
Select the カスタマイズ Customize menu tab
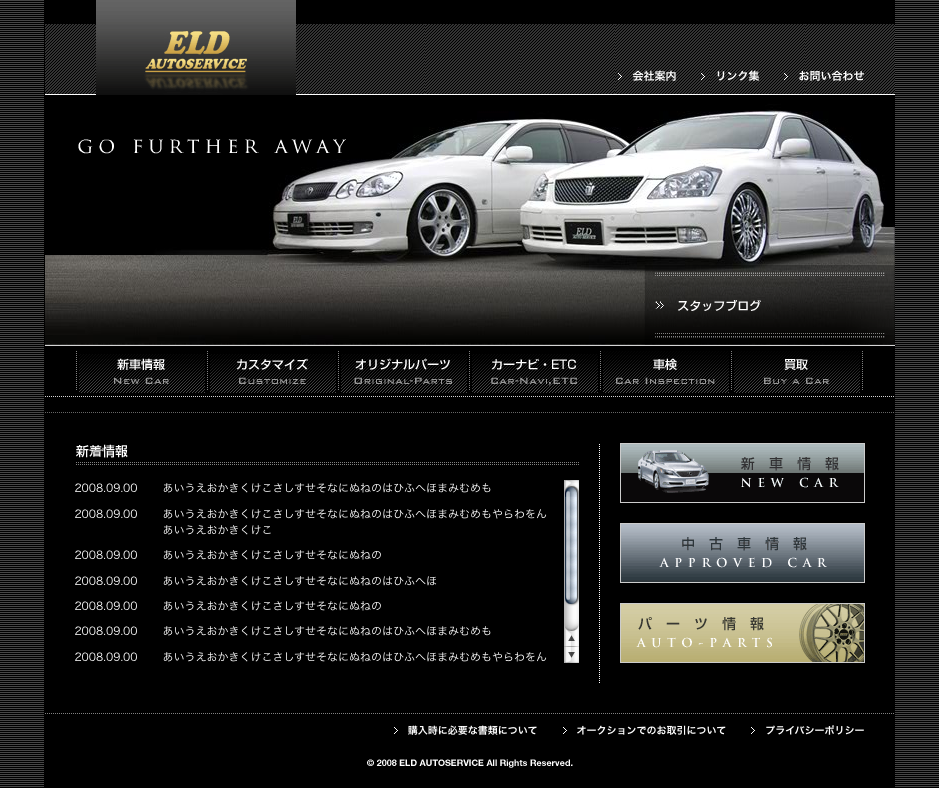click(x=272, y=372)
